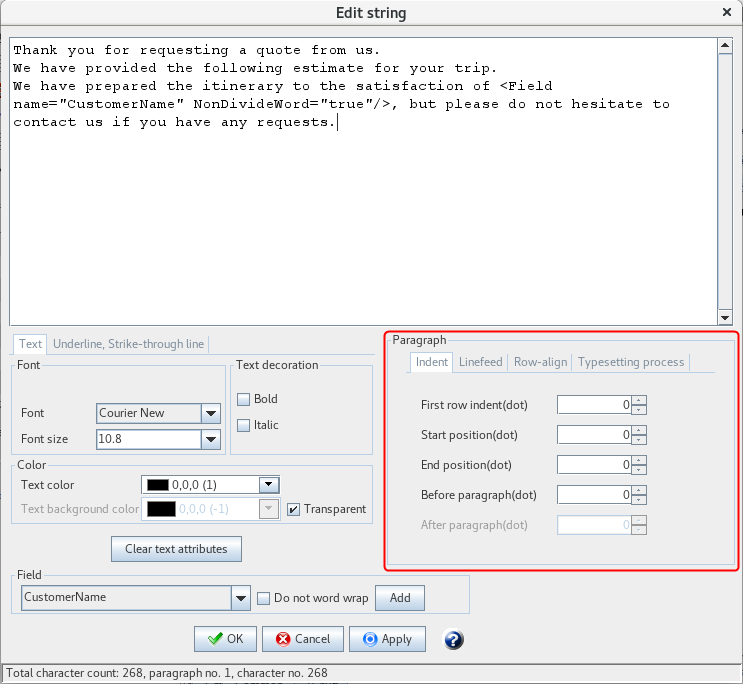This screenshot has width=743, height=684.
Task: Toggle the Do not word wrap checkbox
Action: [264, 598]
